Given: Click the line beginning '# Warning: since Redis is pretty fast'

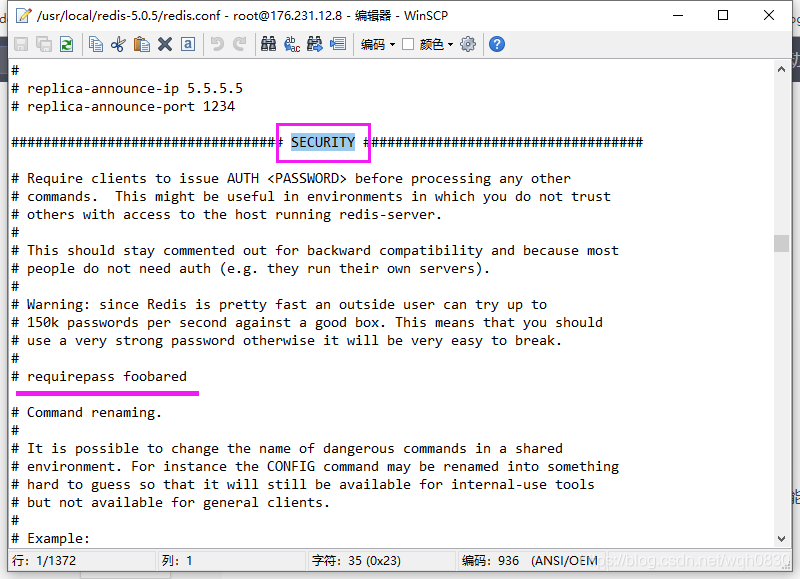Looking at the screenshot, I should 279,305.
